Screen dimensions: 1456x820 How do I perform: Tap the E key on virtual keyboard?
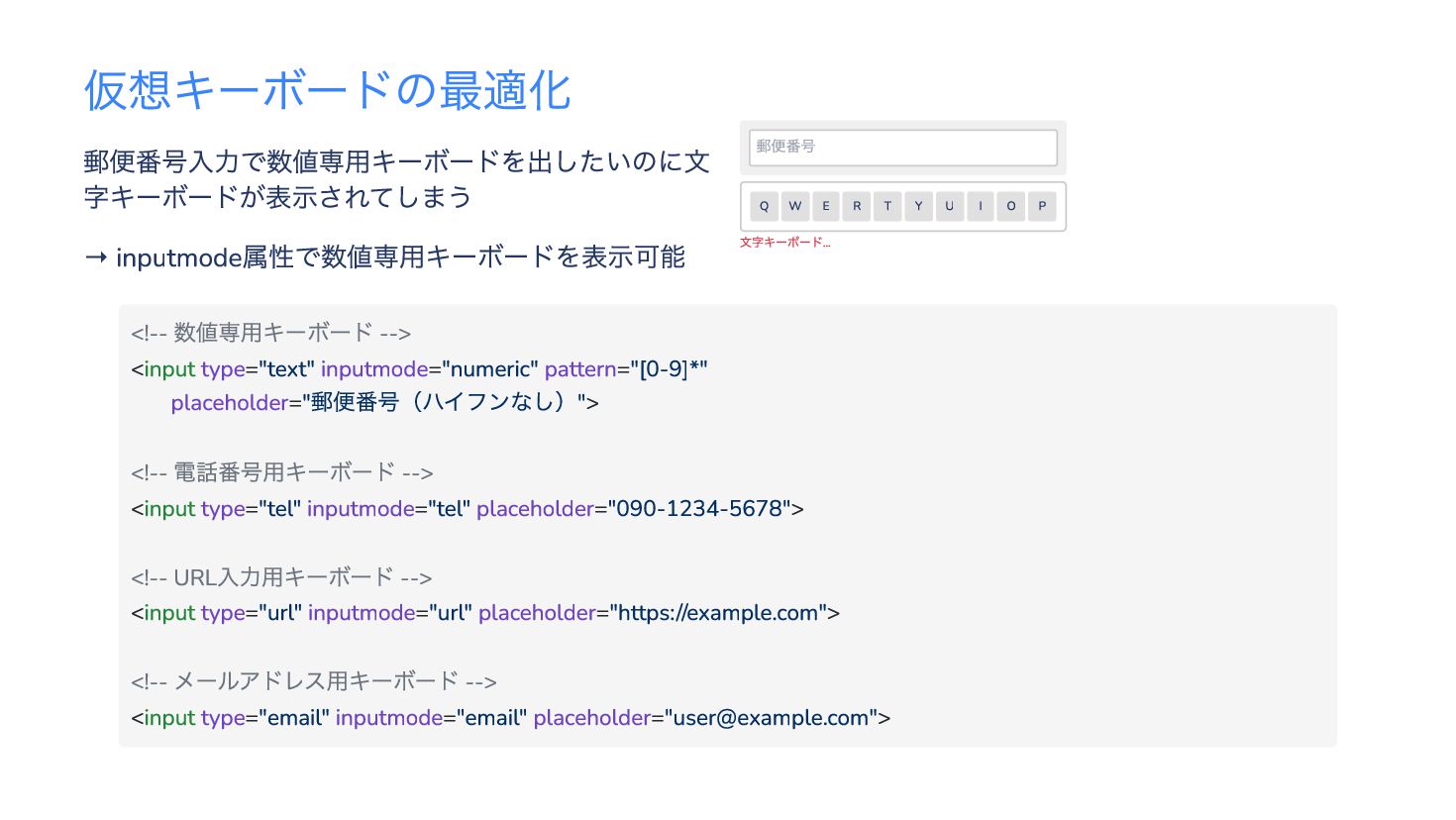tap(825, 206)
